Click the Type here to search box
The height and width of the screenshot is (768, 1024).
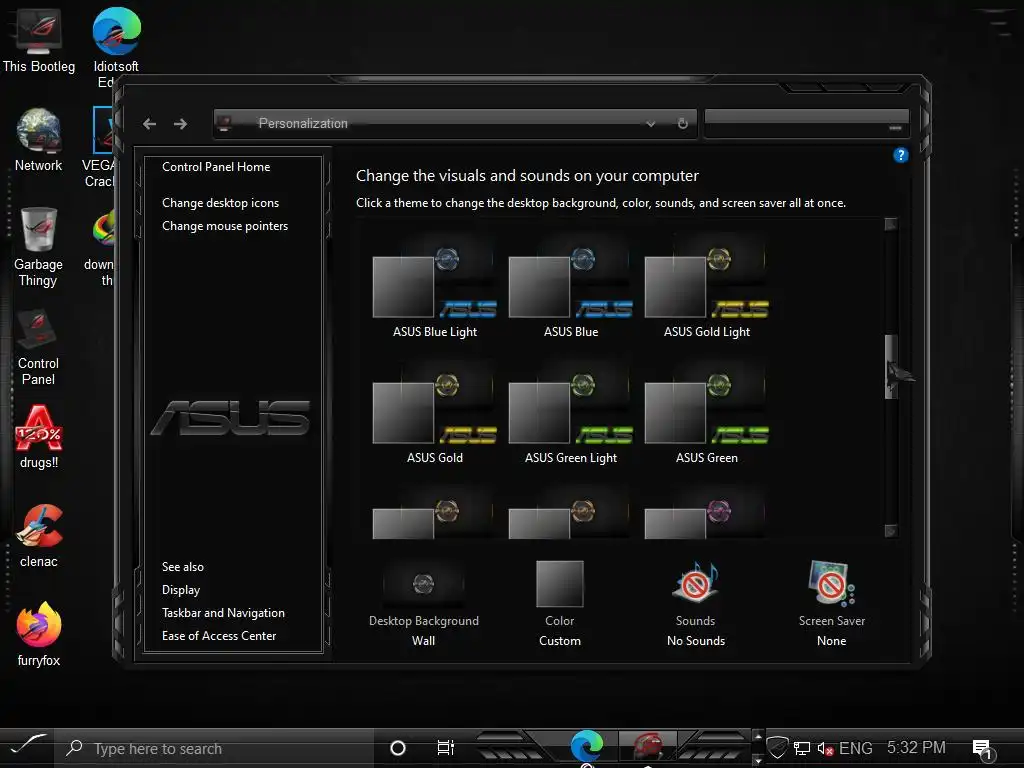pos(216,748)
